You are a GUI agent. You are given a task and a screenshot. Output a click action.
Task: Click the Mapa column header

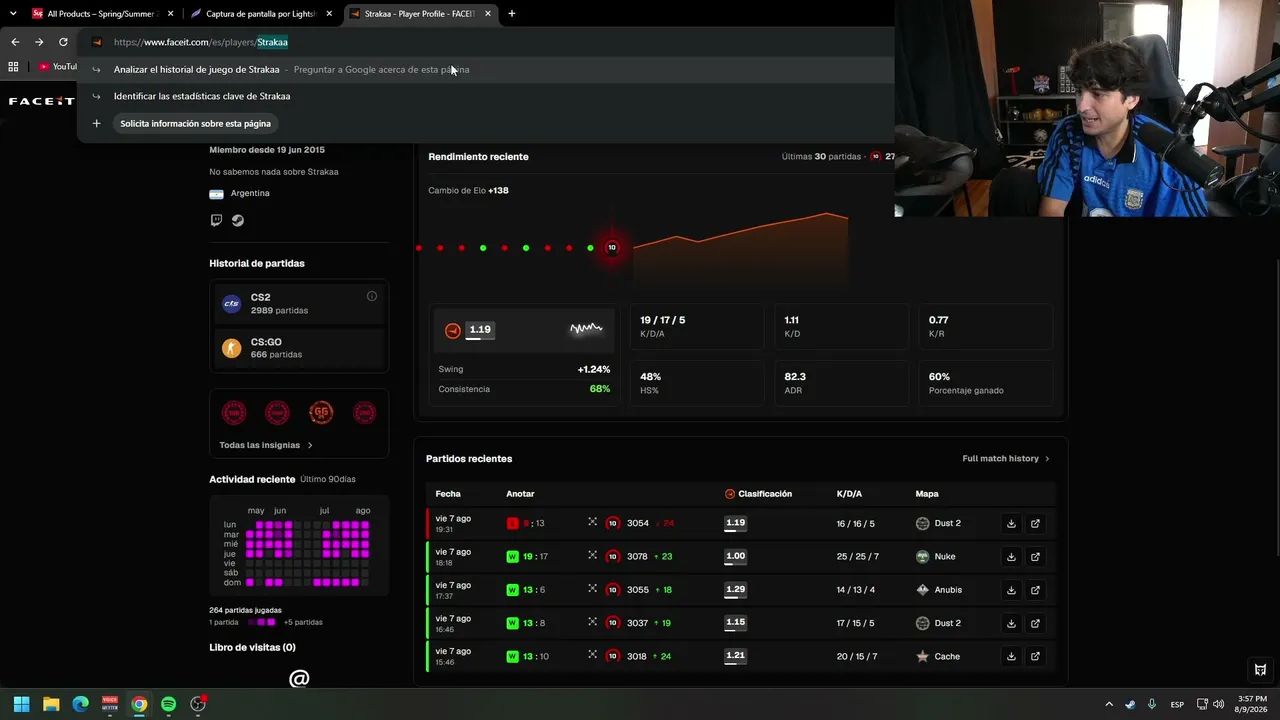click(927, 494)
